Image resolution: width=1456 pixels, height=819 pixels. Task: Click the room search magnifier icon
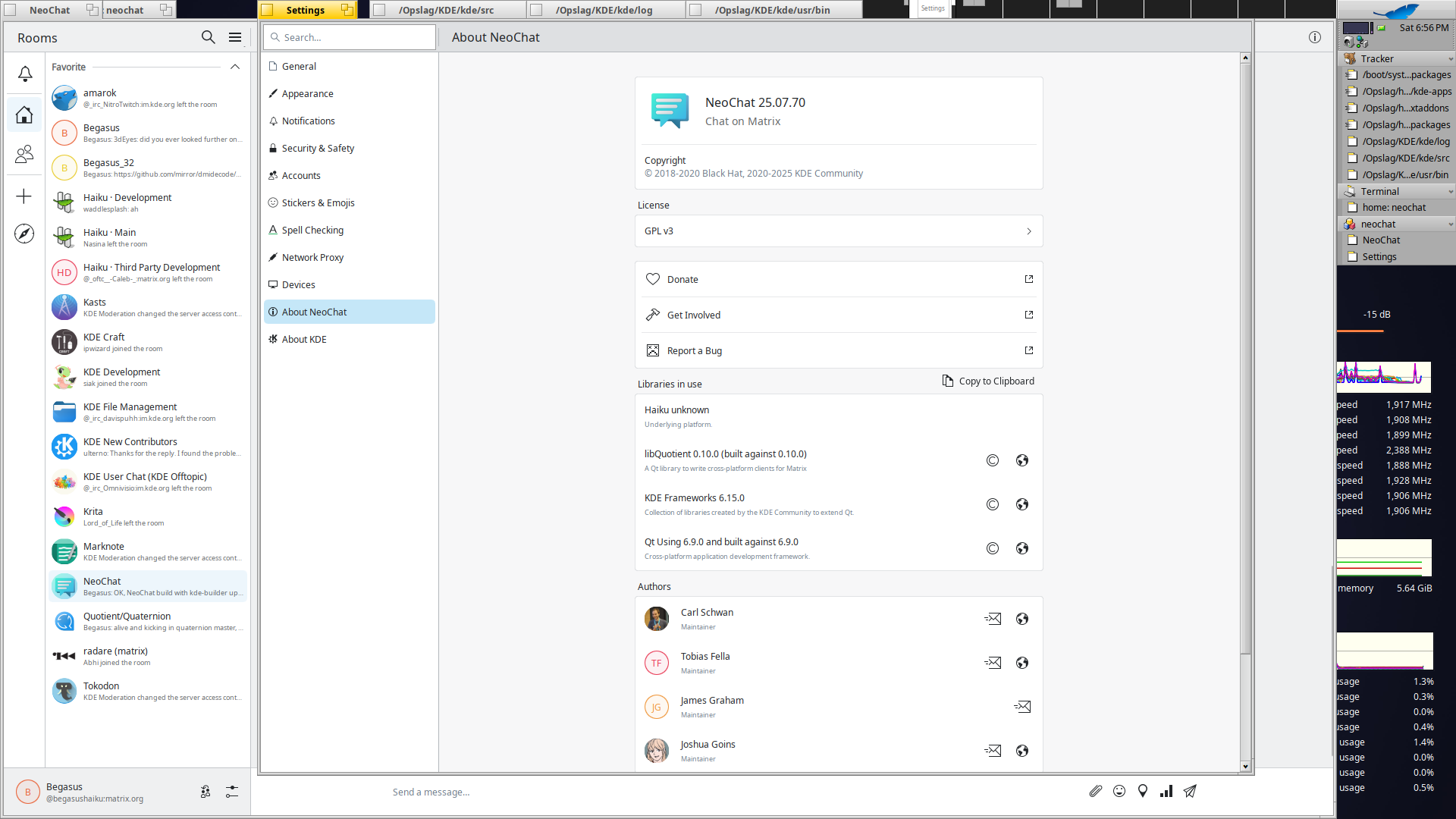point(208,37)
